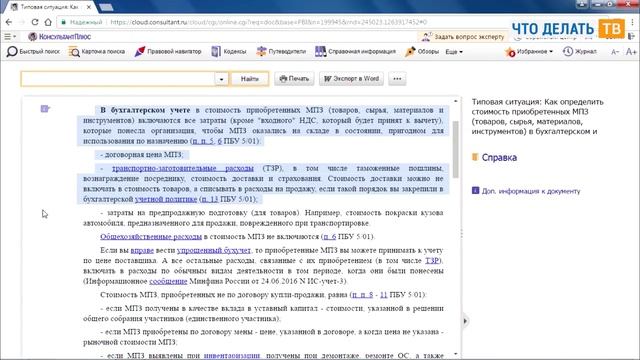Image resolution: width=640 pixels, height=360 pixels.
Task: Open Доп. информация к документу
Action: pos(531,191)
